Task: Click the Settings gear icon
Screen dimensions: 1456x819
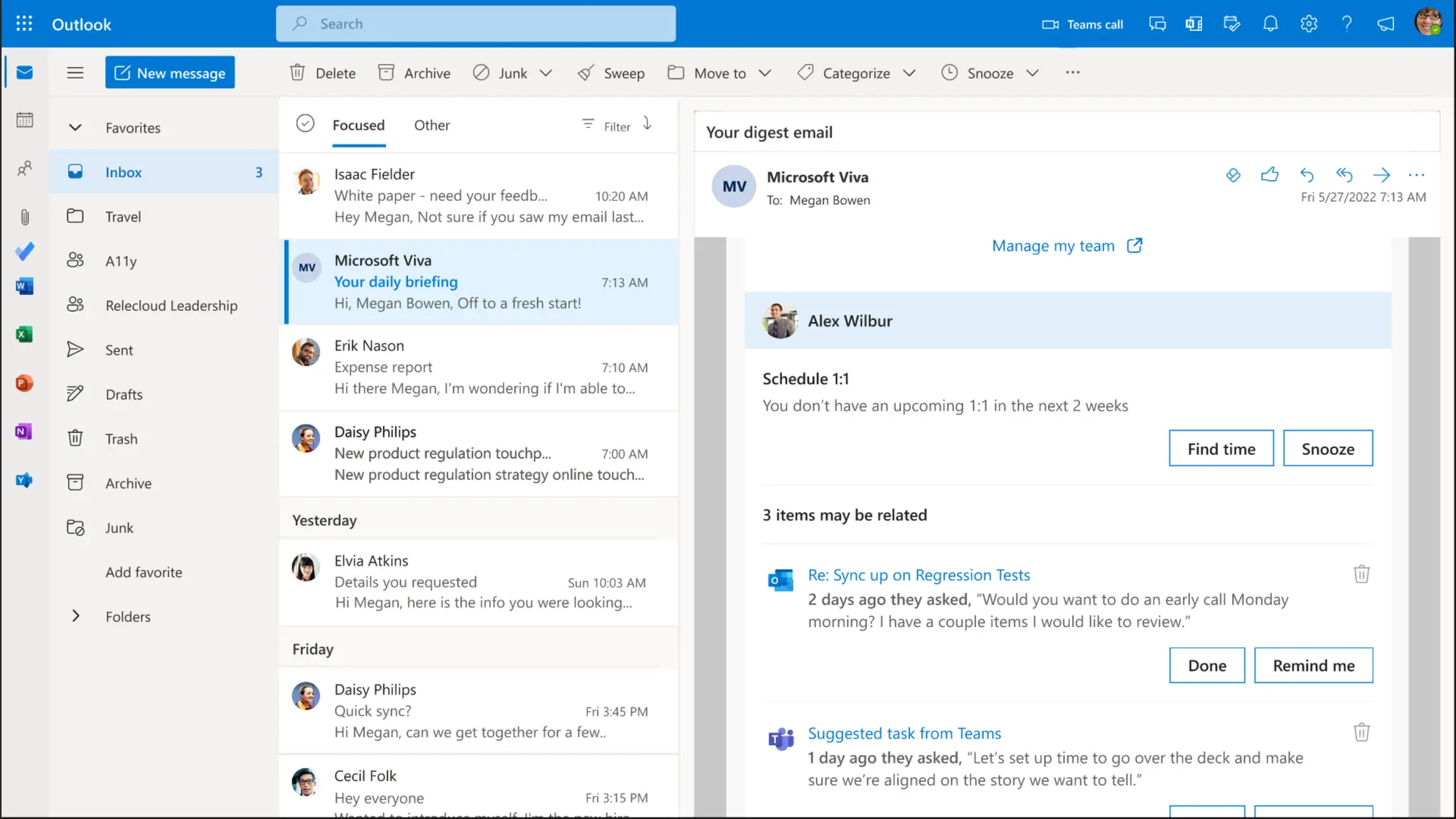Action: click(1309, 24)
